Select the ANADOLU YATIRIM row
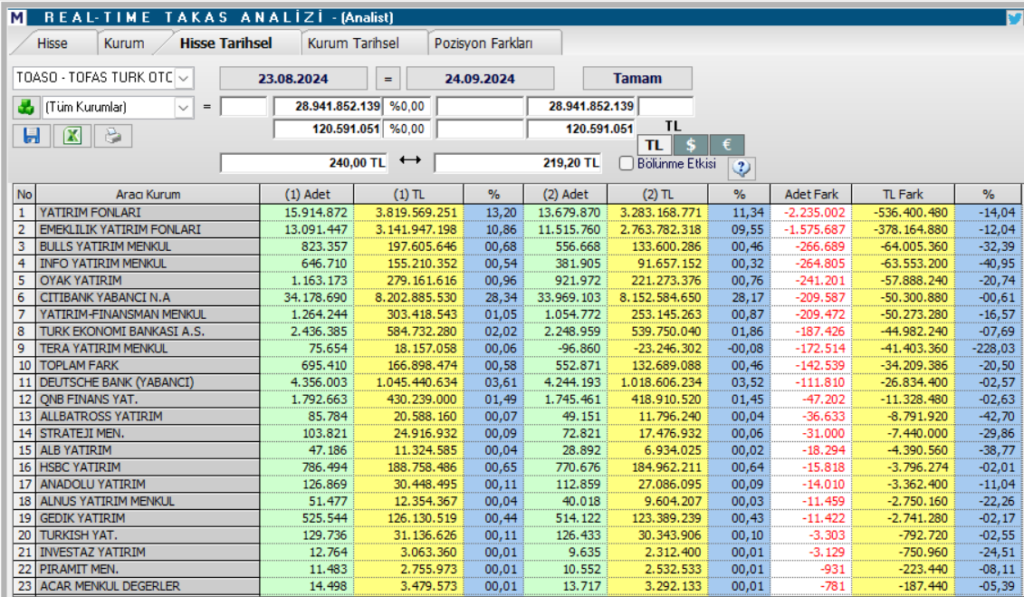Screen dimensions: 1024x597 pyautogui.click(x=517, y=484)
